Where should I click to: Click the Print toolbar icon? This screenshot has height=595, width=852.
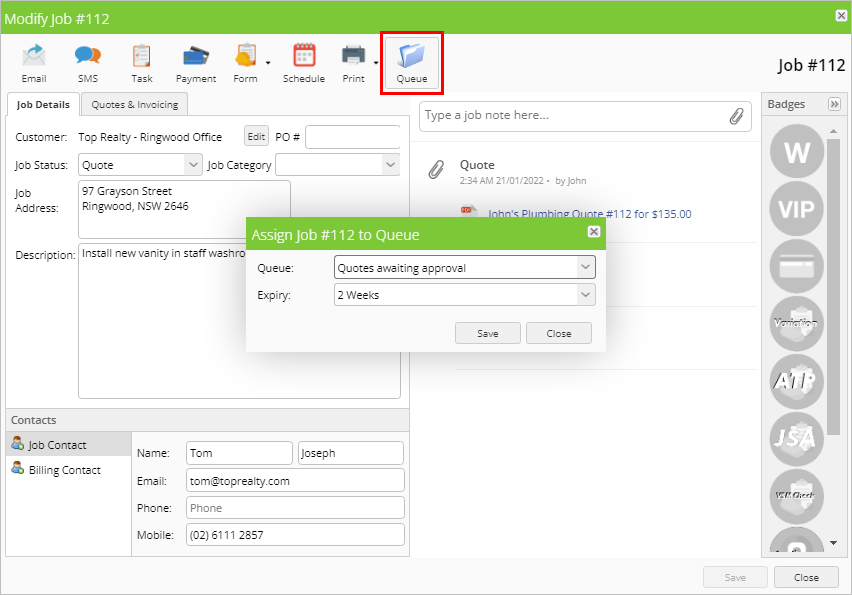[353, 64]
